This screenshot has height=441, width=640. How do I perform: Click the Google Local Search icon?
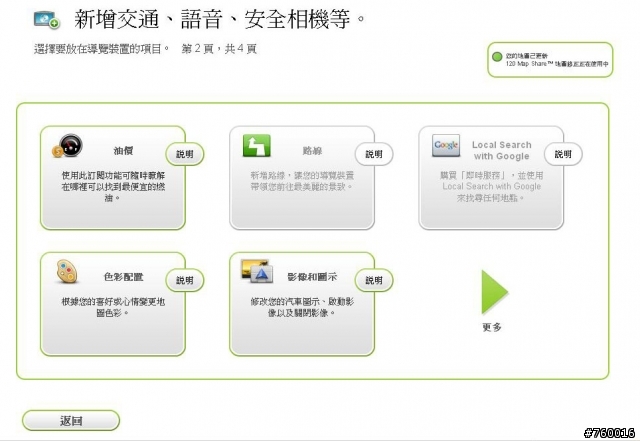pos(446,145)
